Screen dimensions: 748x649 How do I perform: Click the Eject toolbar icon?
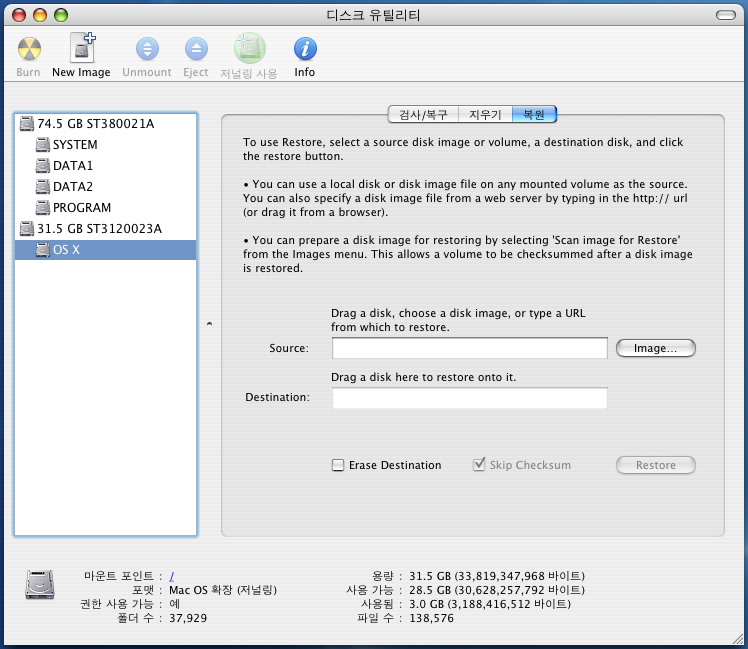coord(196,48)
